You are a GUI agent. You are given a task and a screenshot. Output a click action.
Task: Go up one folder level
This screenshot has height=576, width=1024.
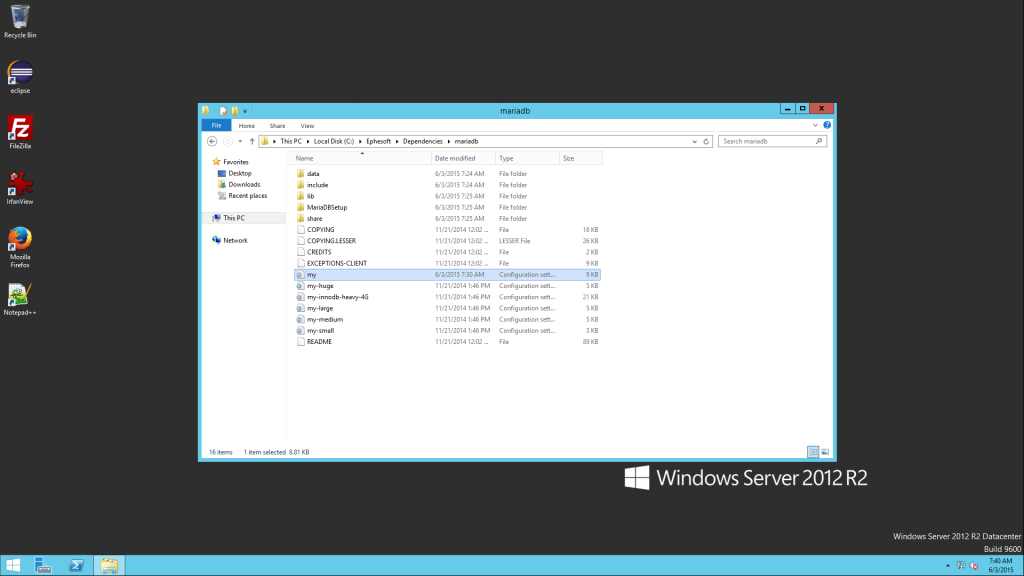[252, 141]
